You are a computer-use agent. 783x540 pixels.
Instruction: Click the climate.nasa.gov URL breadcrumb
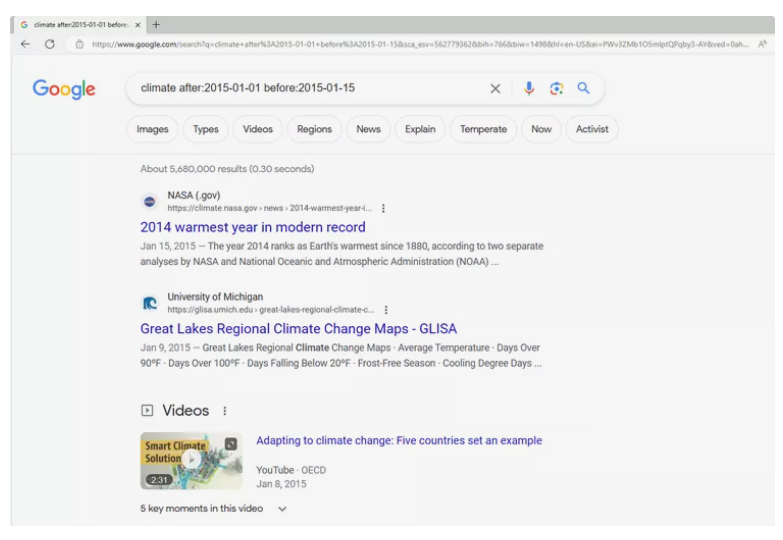pyautogui.click(x=269, y=208)
